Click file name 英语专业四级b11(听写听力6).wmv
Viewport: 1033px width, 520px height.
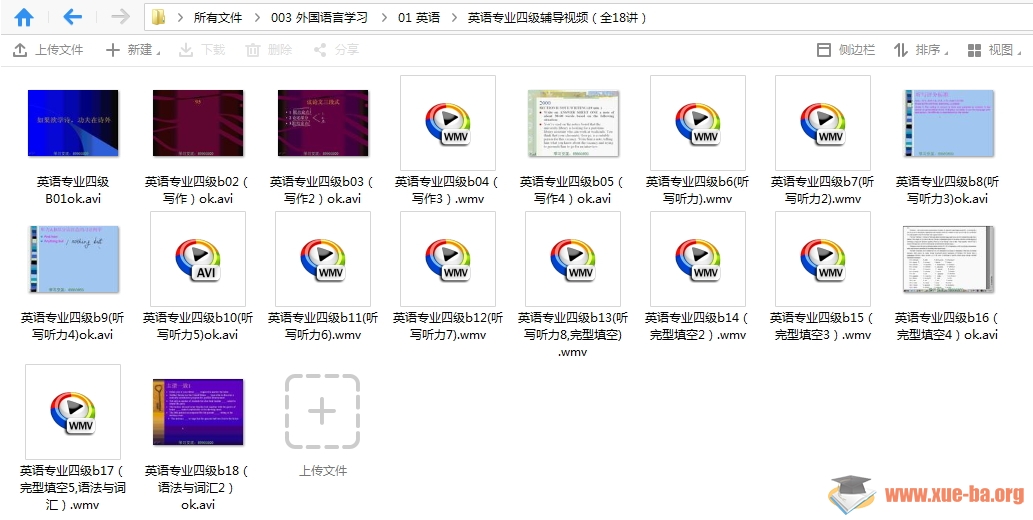(x=323, y=326)
